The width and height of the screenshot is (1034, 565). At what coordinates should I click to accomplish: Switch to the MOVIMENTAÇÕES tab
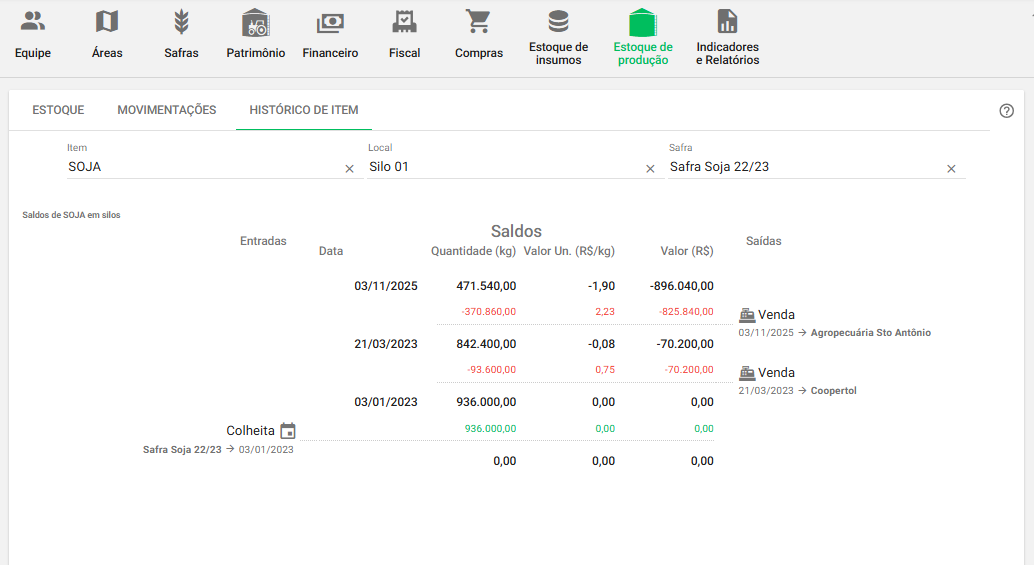point(167,110)
